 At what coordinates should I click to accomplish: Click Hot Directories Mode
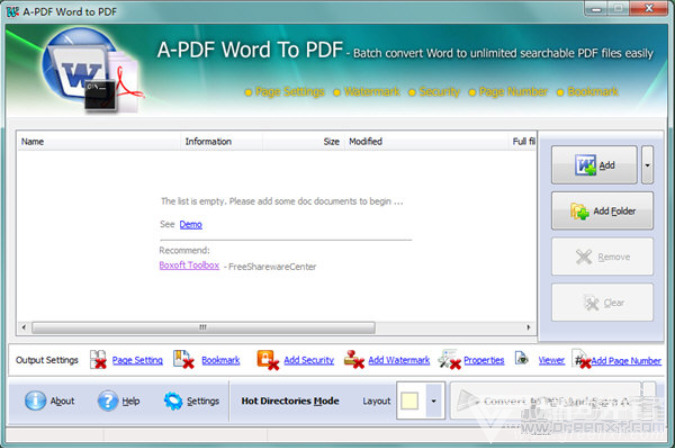pos(290,401)
